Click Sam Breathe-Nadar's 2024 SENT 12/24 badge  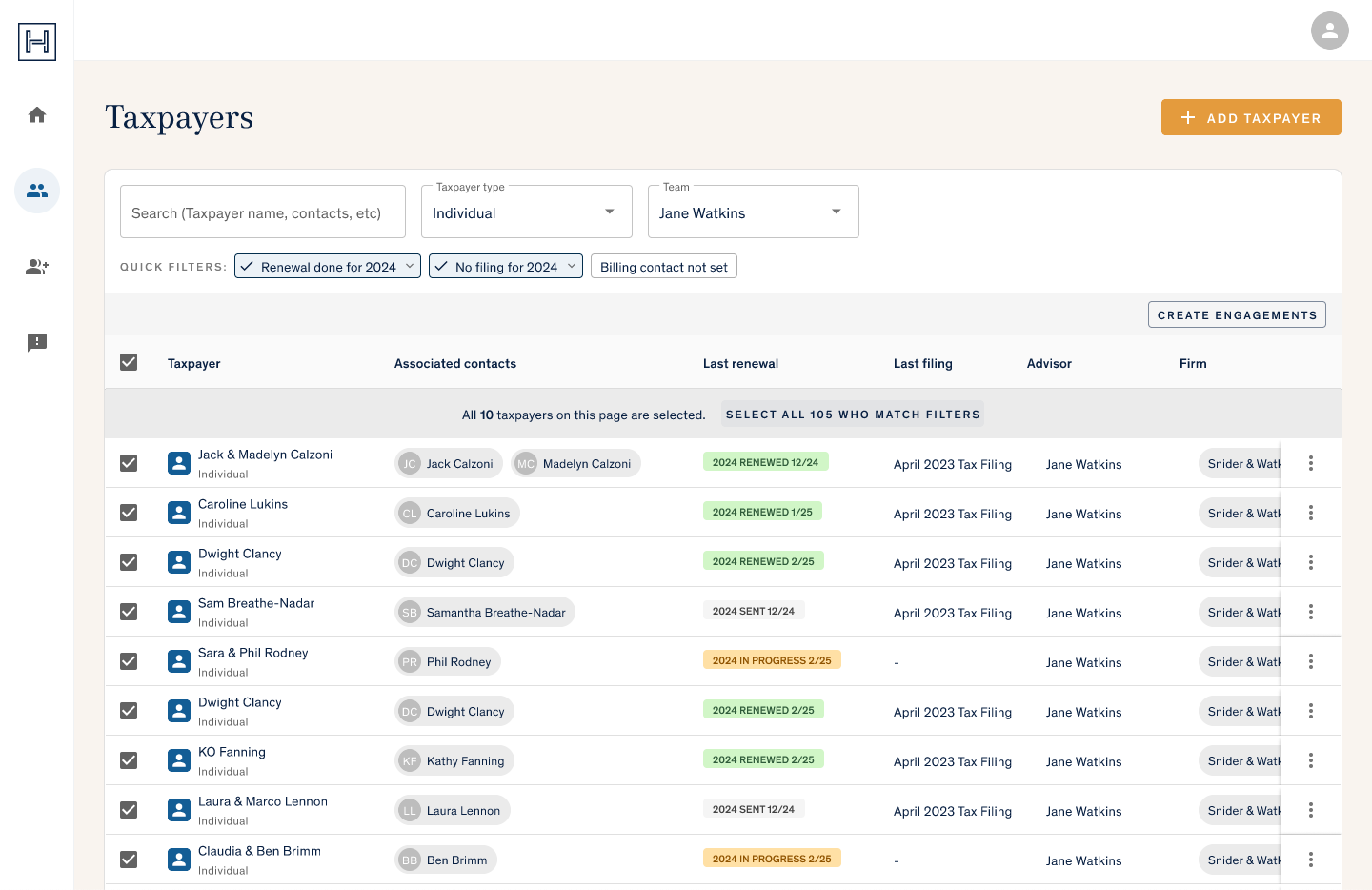click(x=754, y=611)
